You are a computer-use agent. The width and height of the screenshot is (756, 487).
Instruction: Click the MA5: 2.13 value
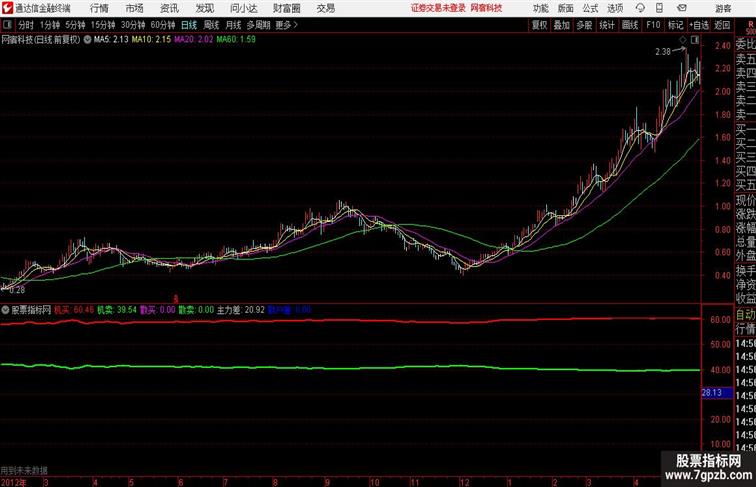[x=111, y=40]
